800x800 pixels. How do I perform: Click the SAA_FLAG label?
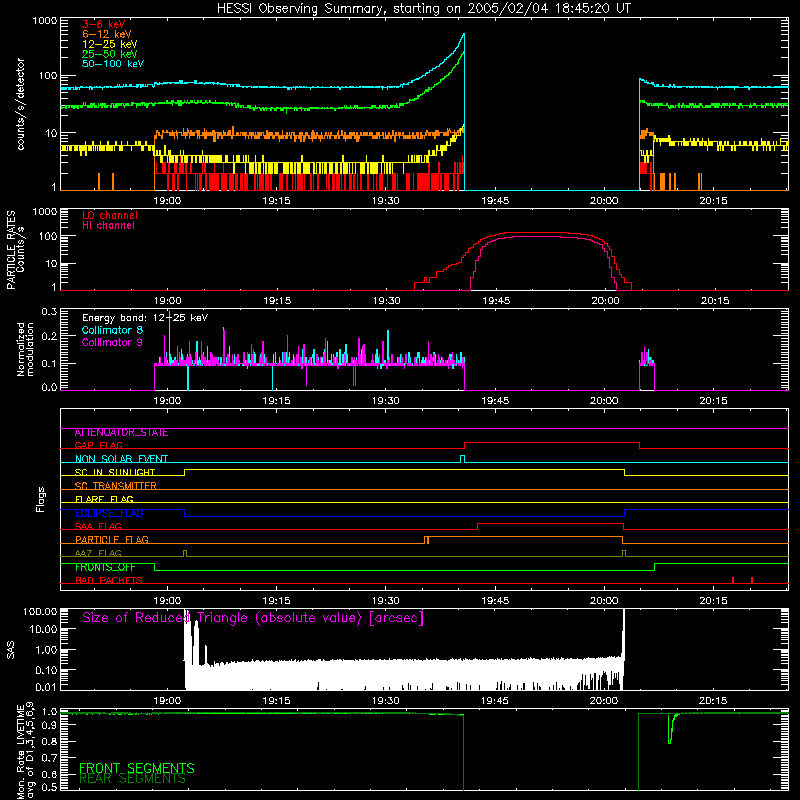coord(98,526)
